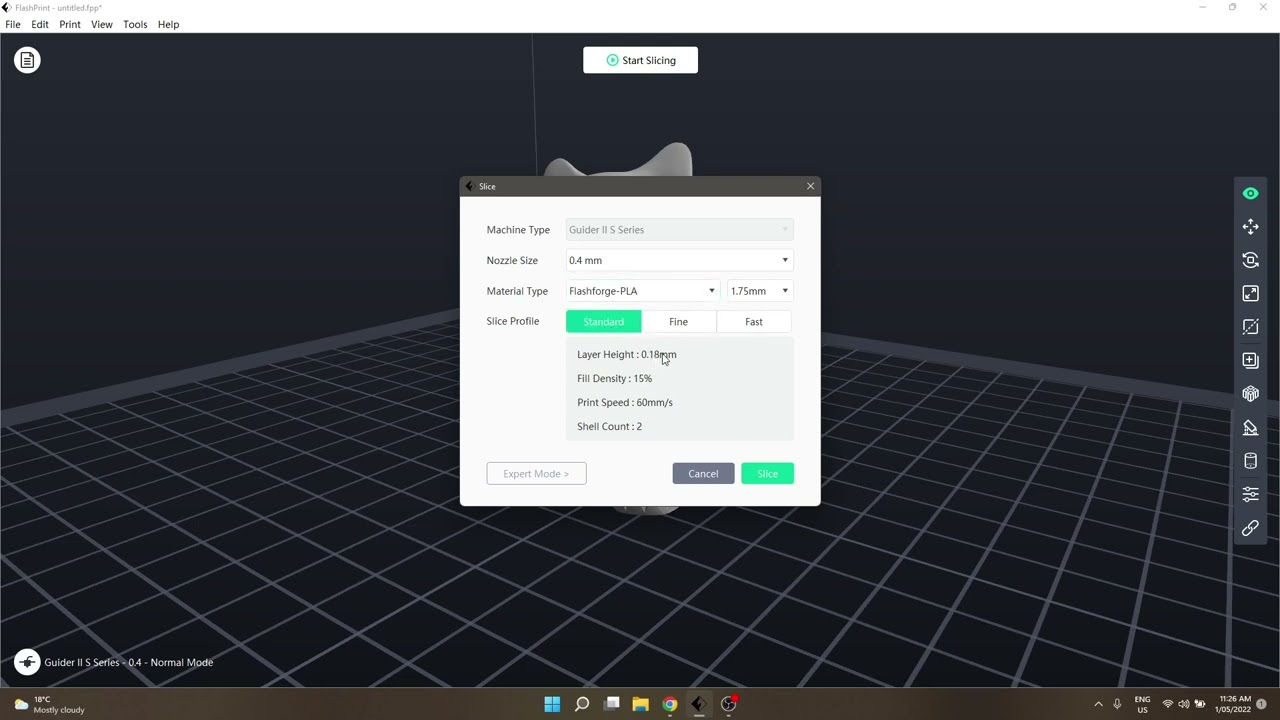The image size is (1280, 720).
Task: Click the Shell Count 2 text
Action: (x=610, y=427)
